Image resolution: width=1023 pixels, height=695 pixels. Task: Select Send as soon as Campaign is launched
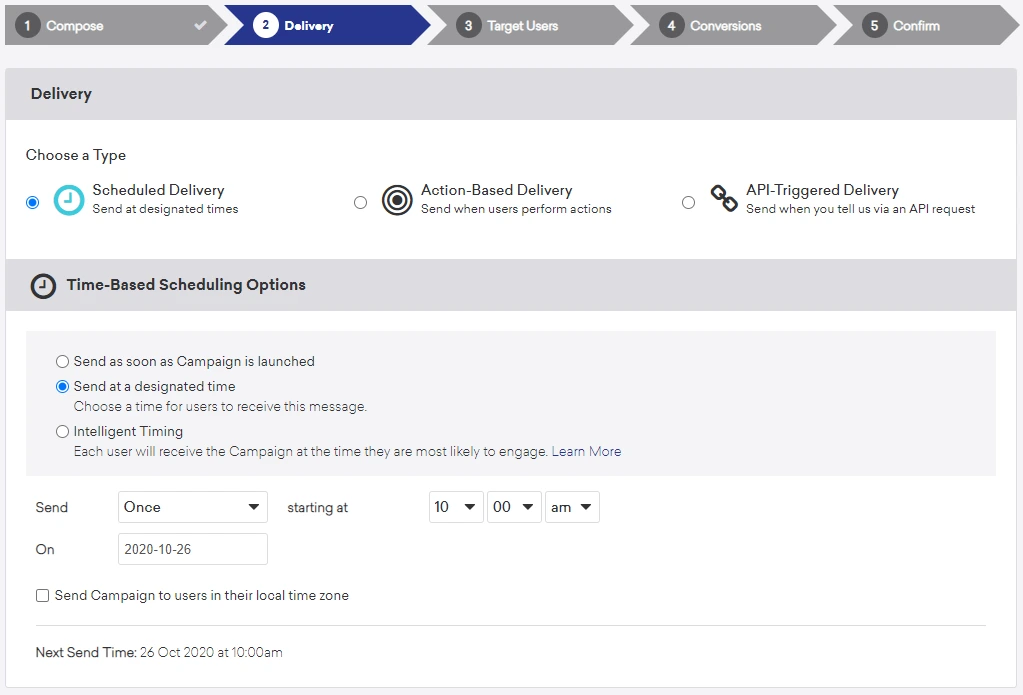pyautogui.click(x=63, y=362)
